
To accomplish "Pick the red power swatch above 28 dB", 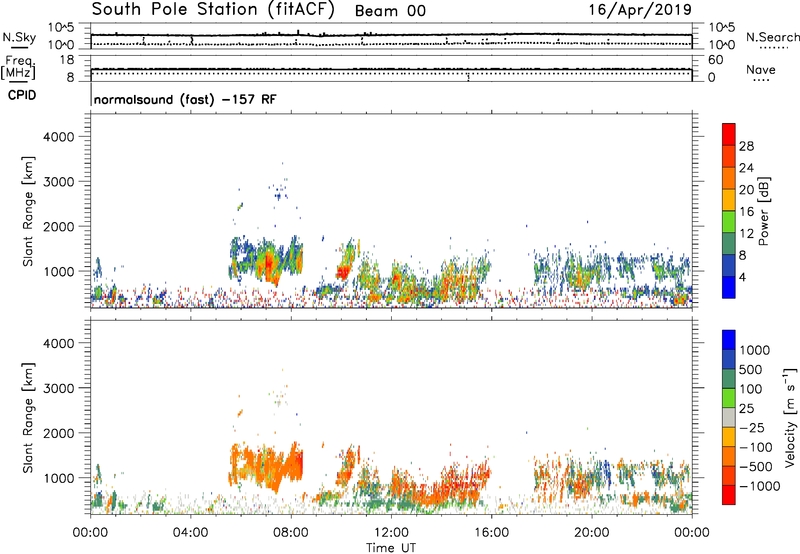I will click(x=729, y=134).
